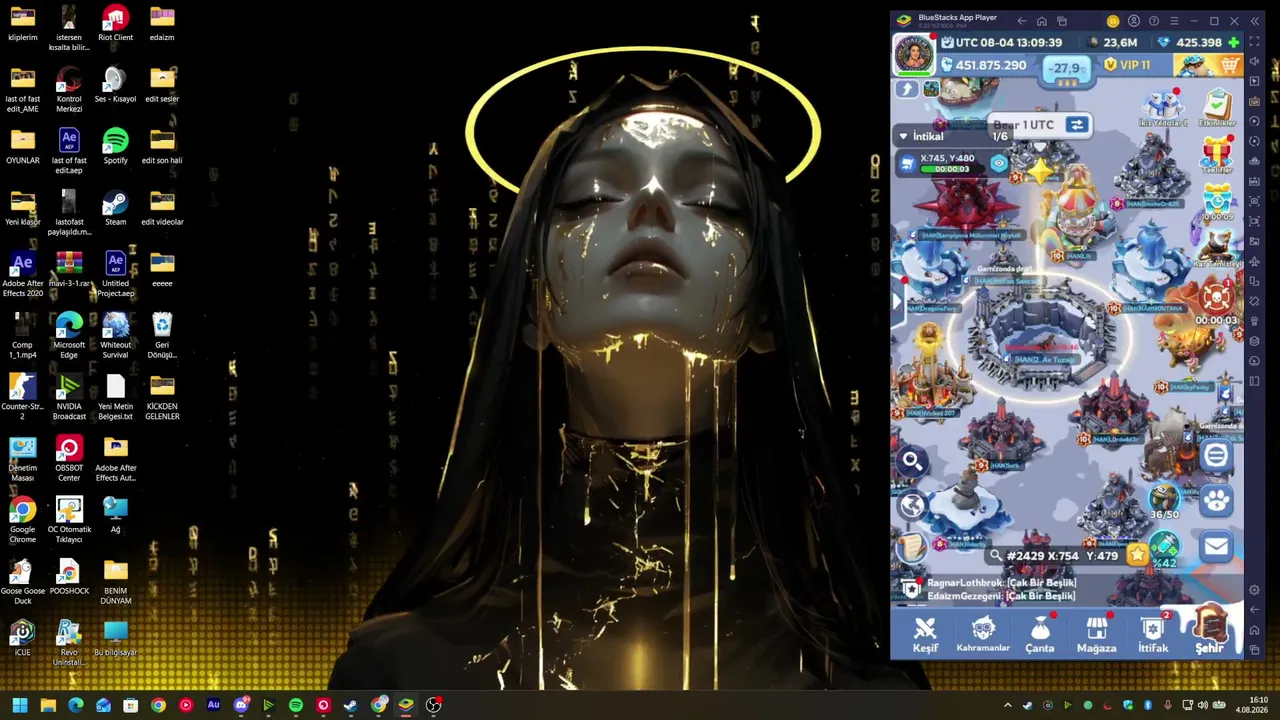Viewport: 1280px width, 720px height.
Task: Collapse the BlueStacks side toolbar
Action: click(1255, 21)
